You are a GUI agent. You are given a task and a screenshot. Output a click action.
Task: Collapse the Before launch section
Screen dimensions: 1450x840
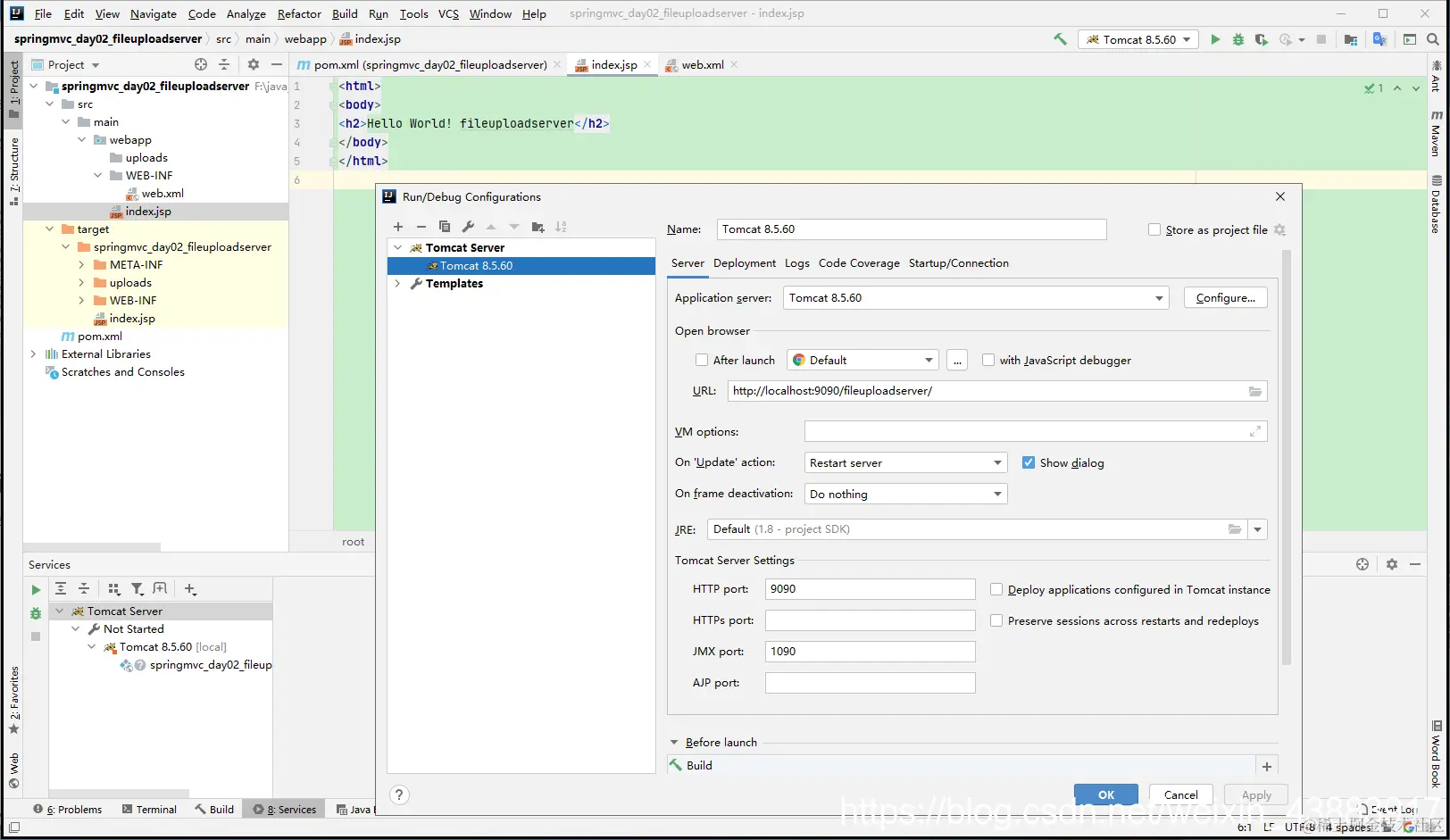674,743
